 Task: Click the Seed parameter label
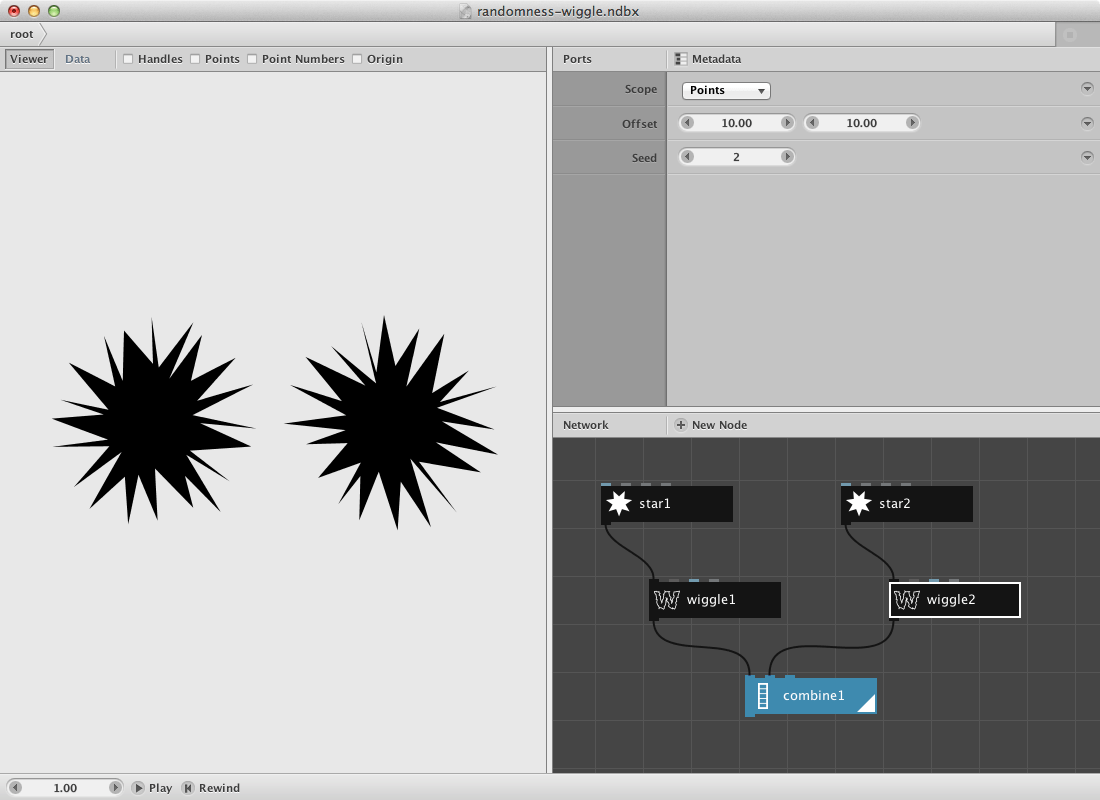[644, 158]
